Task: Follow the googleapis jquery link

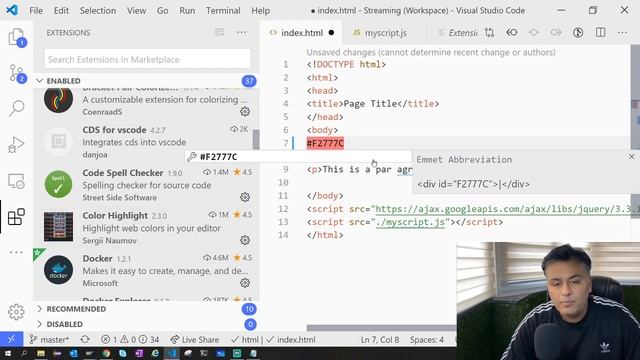Action: [x=504, y=209]
